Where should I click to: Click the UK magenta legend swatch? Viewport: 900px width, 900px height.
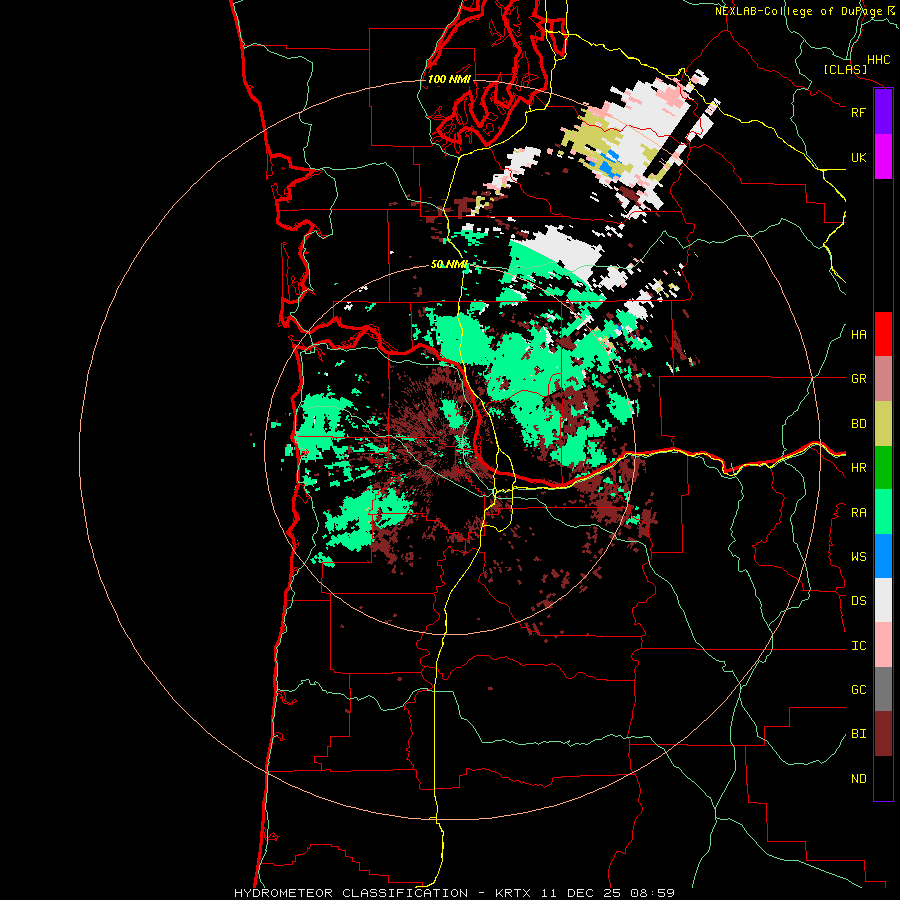point(883,157)
